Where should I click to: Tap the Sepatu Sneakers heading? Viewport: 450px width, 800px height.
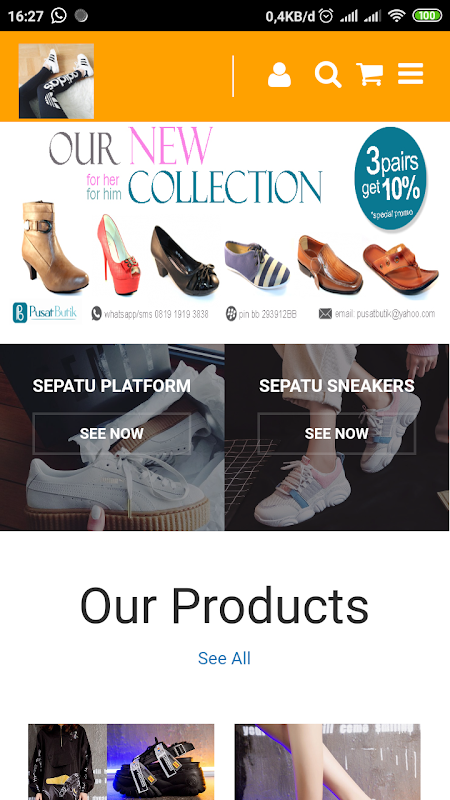337,386
